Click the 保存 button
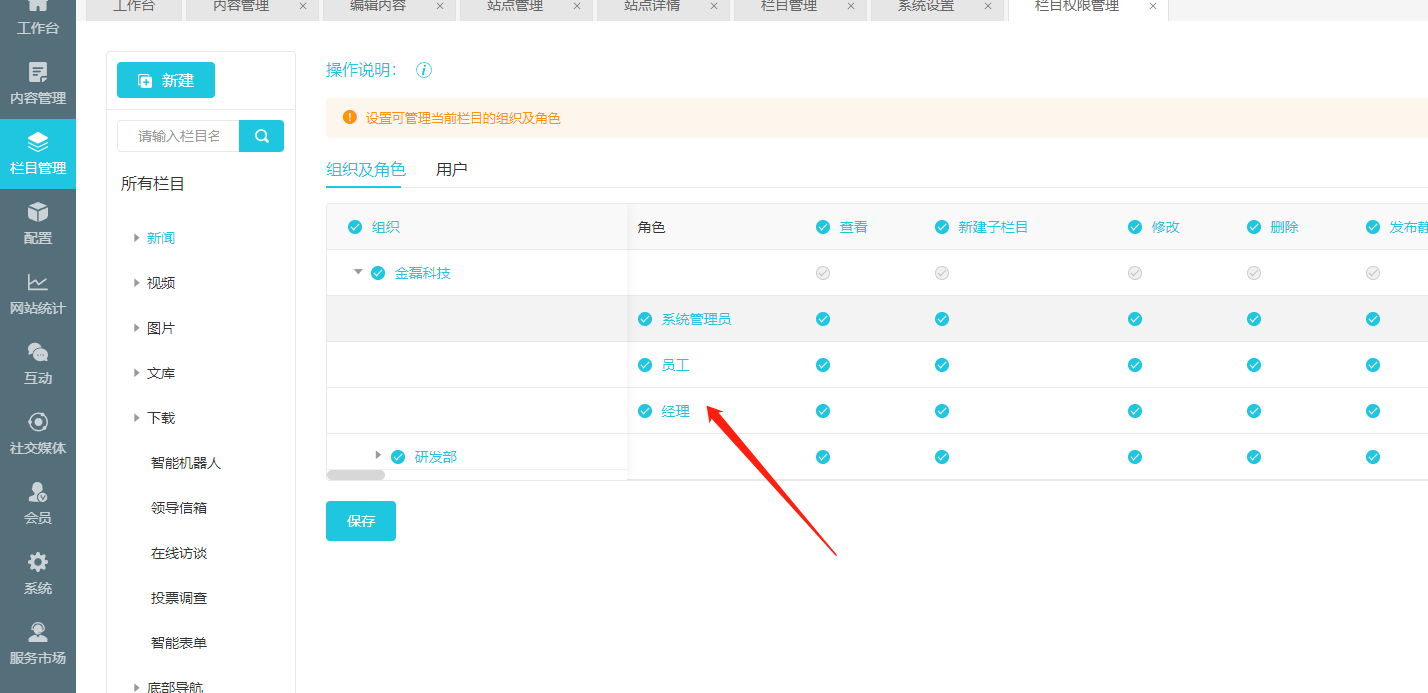Screen dimensions: 1428x693 (x=361, y=521)
